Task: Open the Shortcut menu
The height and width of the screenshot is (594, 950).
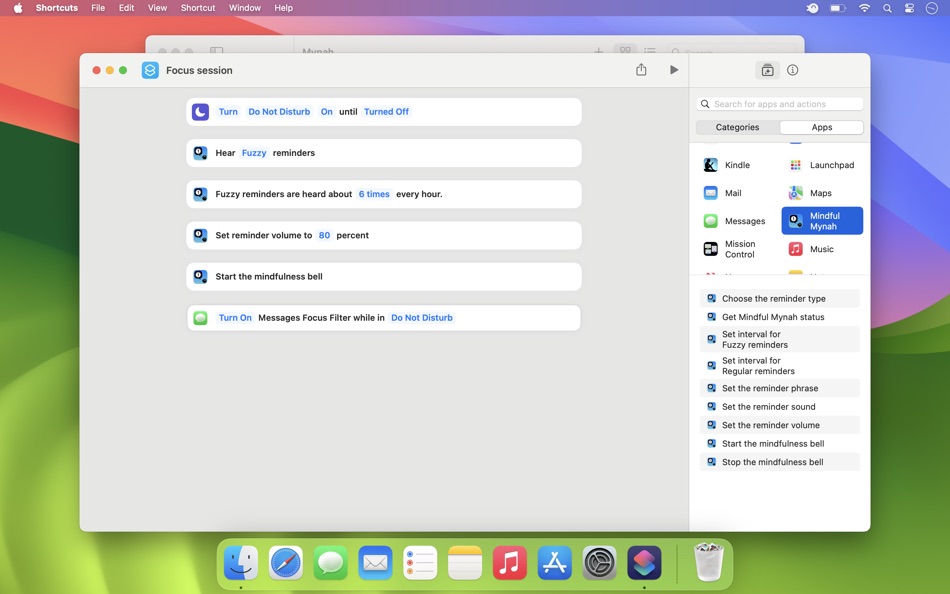Action: [x=198, y=8]
